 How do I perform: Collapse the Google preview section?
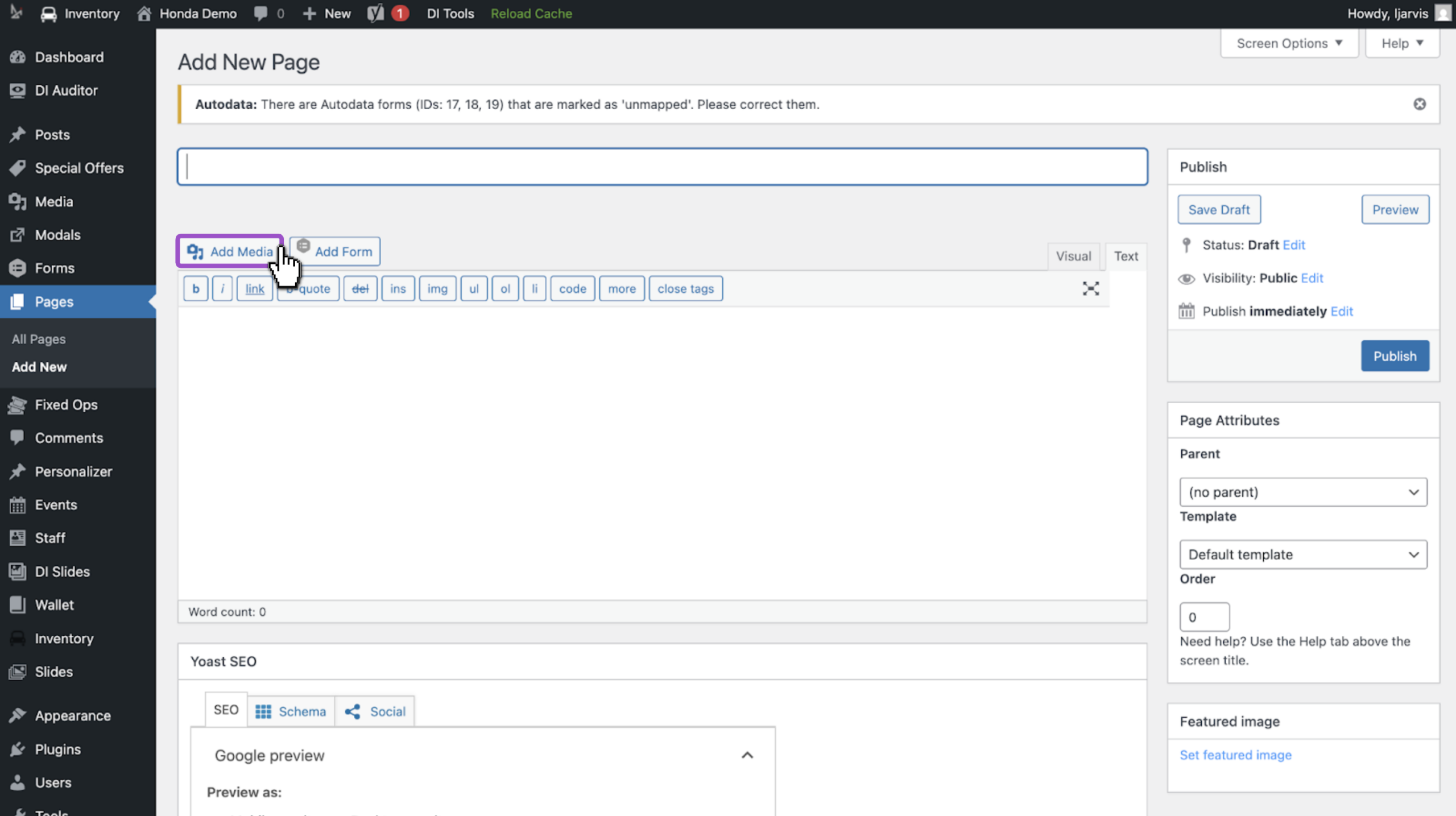coord(747,755)
